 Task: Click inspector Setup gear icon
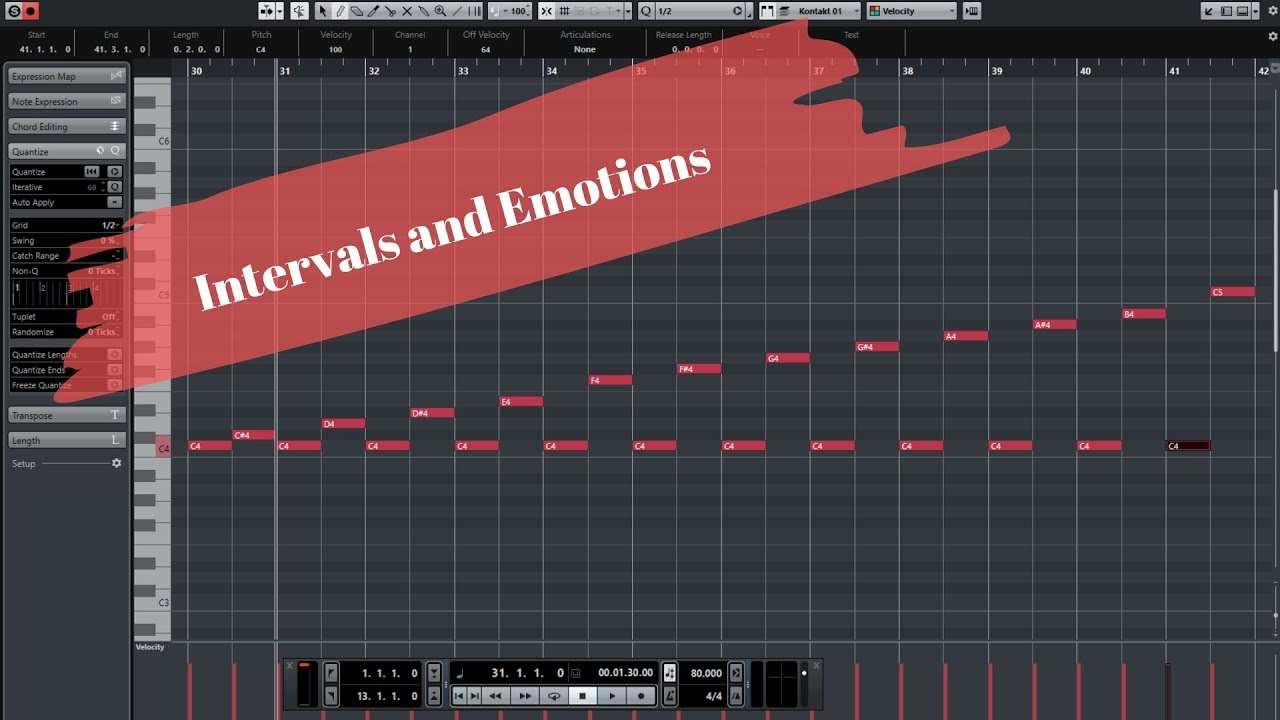116,463
